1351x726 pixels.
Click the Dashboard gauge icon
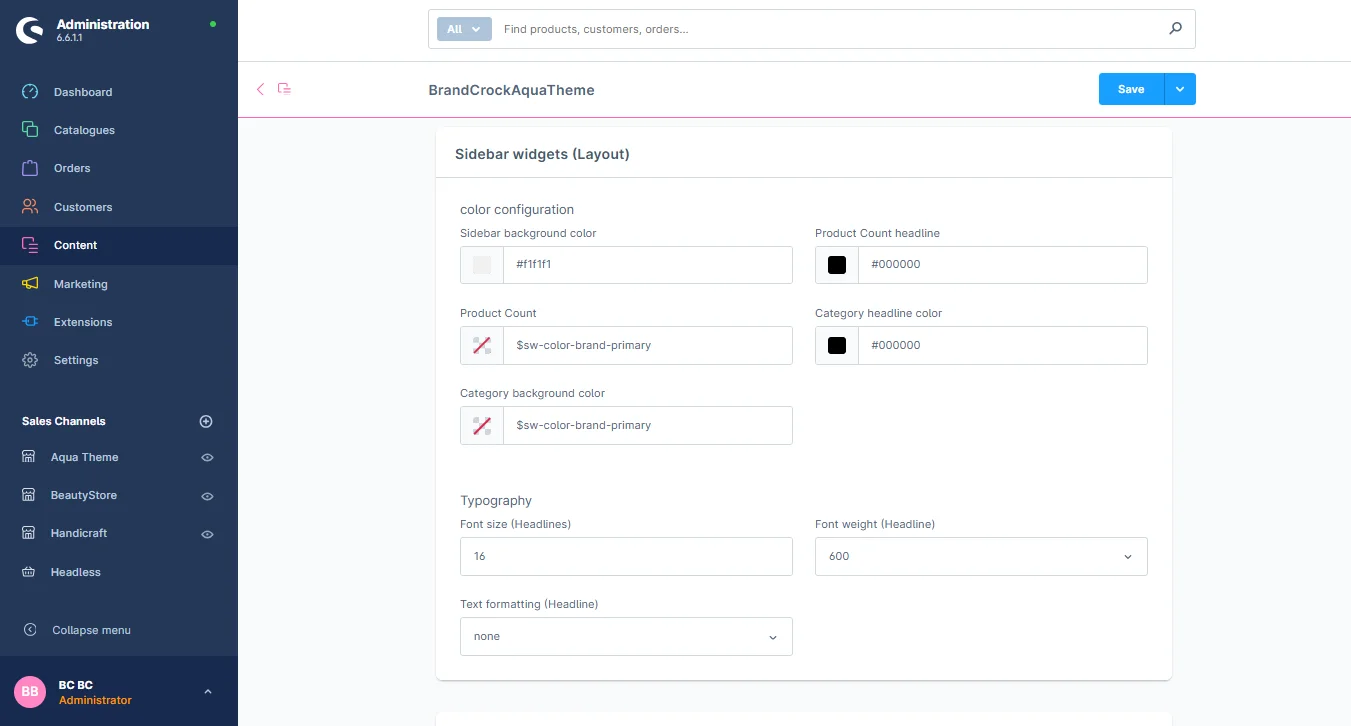click(x=30, y=92)
